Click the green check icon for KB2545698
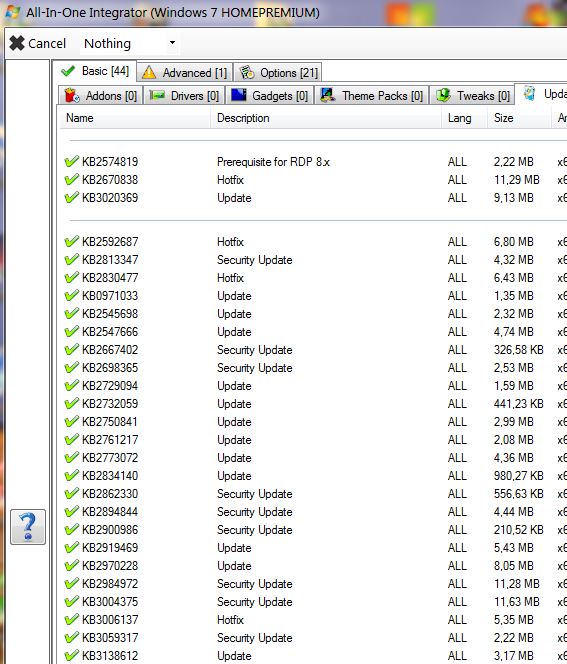Viewport: 567px width, 664px height. tap(72, 313)
